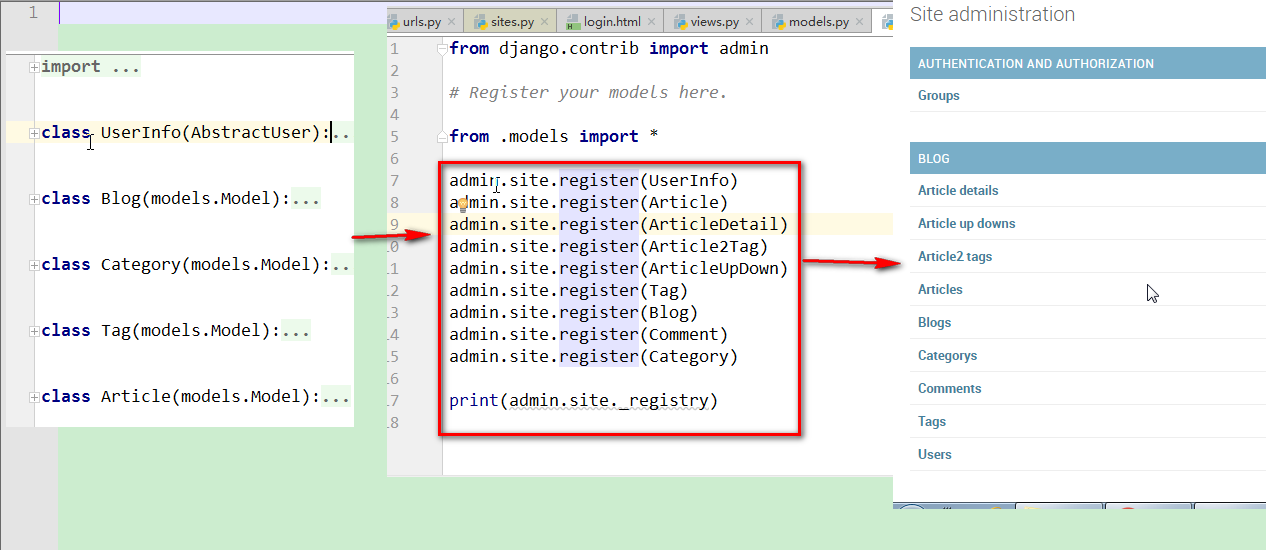Viewport: 1266px width, 550px height.
Task: Click the Python file icon on models.py tab
Action: click(777, 21)
